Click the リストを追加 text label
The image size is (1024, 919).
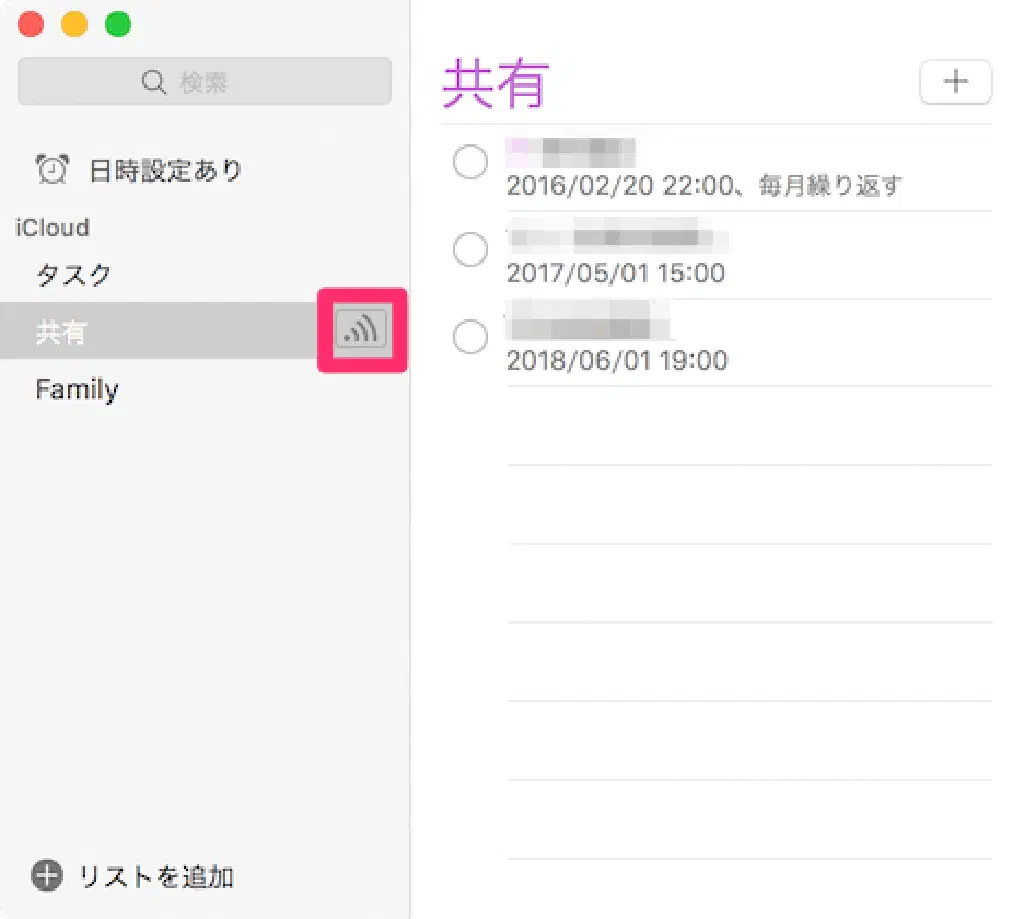click(x=156, y=877)
